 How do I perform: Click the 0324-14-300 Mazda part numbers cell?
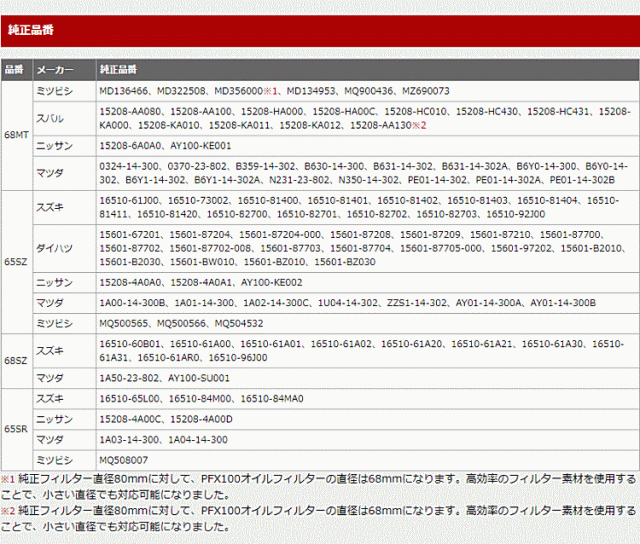tap(368, 173)
